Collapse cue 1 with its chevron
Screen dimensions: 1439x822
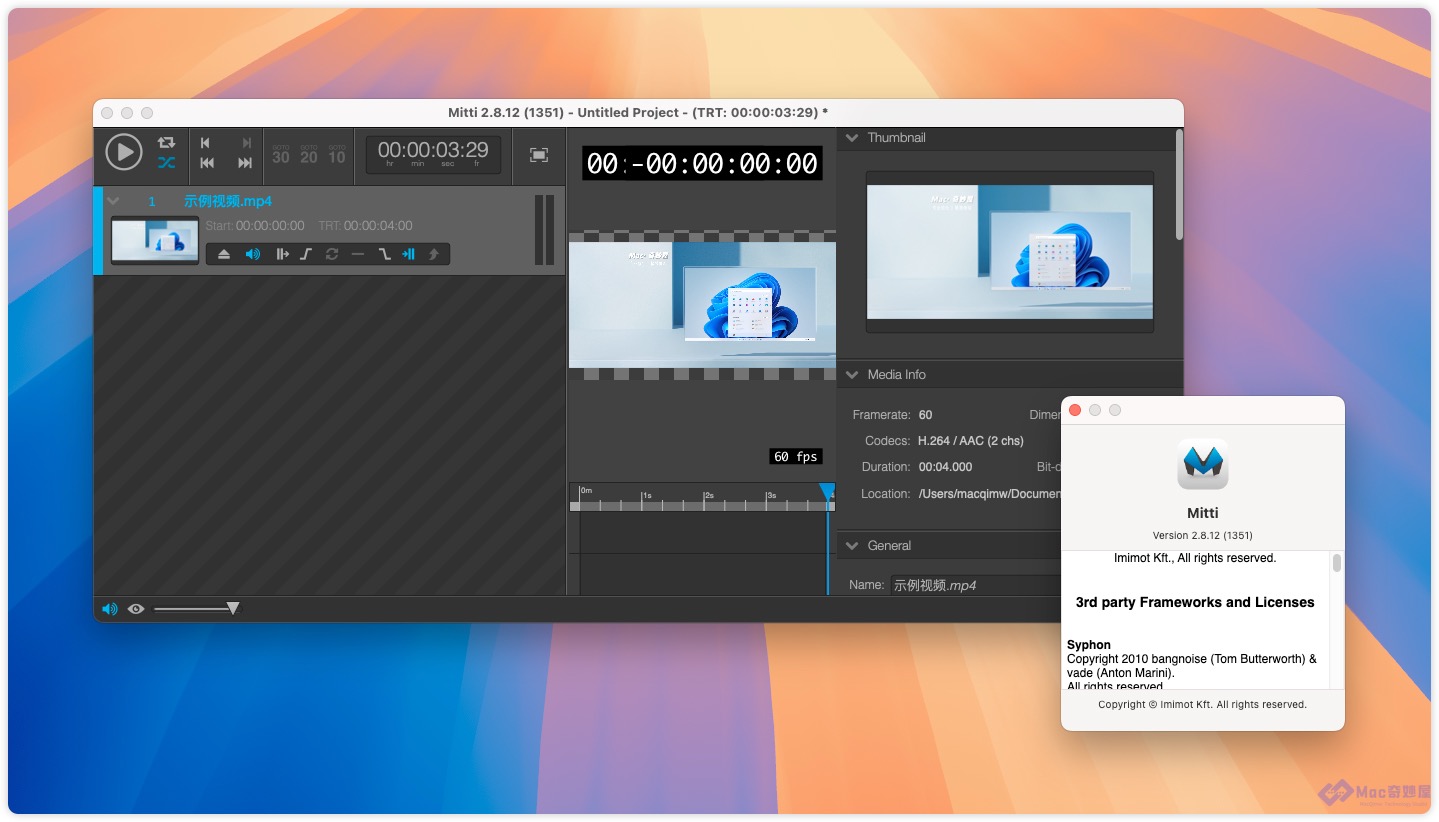[x=113, y=201]
